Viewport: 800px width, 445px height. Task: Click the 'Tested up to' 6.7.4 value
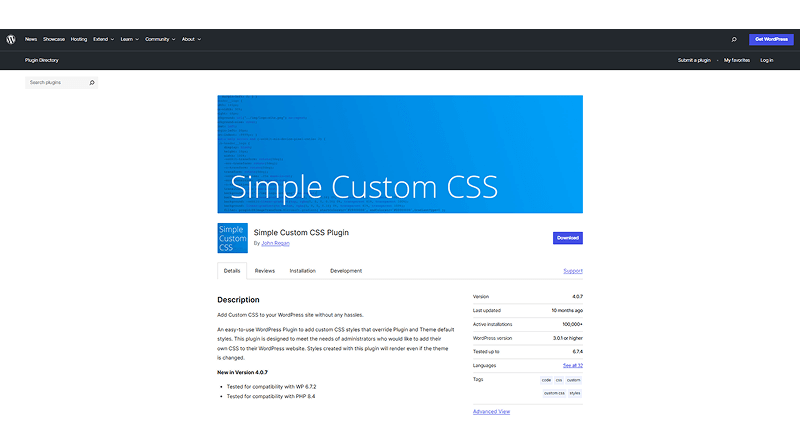[x=578, y=352]
